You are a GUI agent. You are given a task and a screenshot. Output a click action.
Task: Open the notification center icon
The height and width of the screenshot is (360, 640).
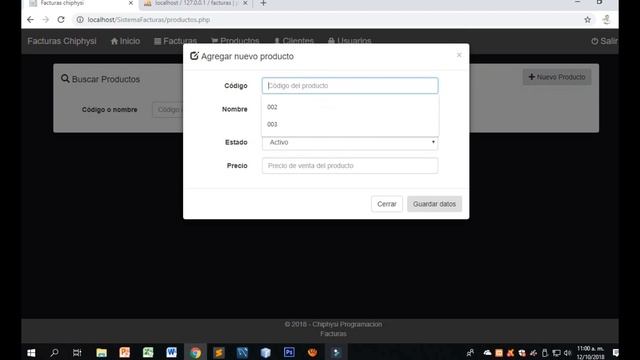click(615, 353)
